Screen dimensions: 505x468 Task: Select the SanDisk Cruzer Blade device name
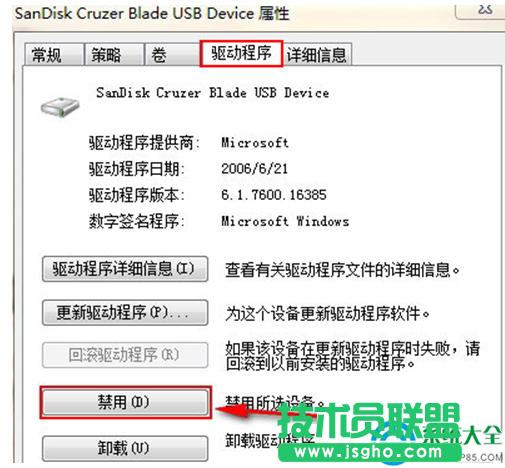[213, 93]
